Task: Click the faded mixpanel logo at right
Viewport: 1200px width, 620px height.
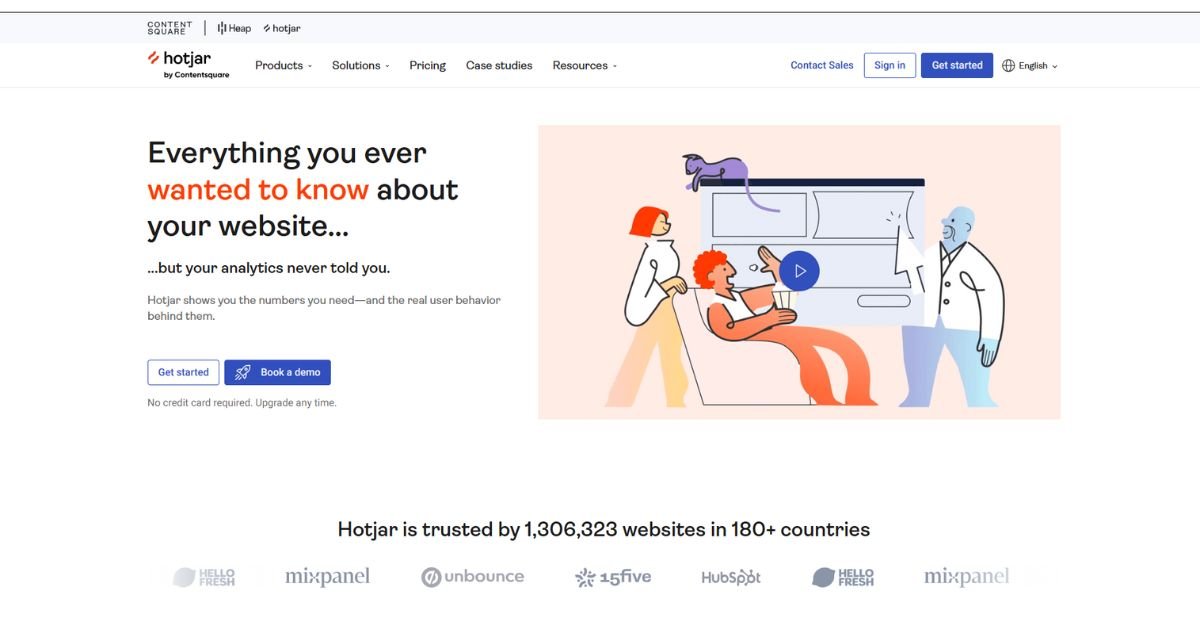Action: click(967, 577)
